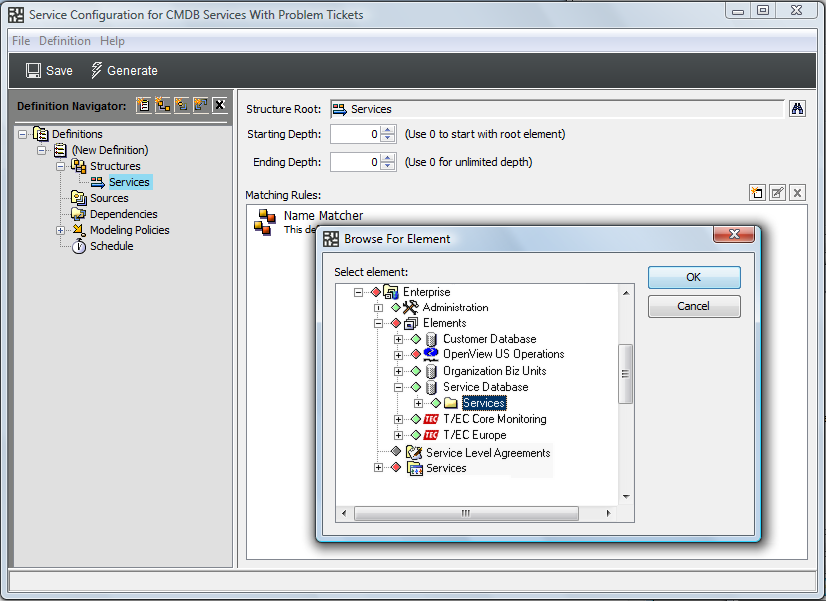Click the Starting Depth input field
The image size is (826, 601).
(355, 134)
